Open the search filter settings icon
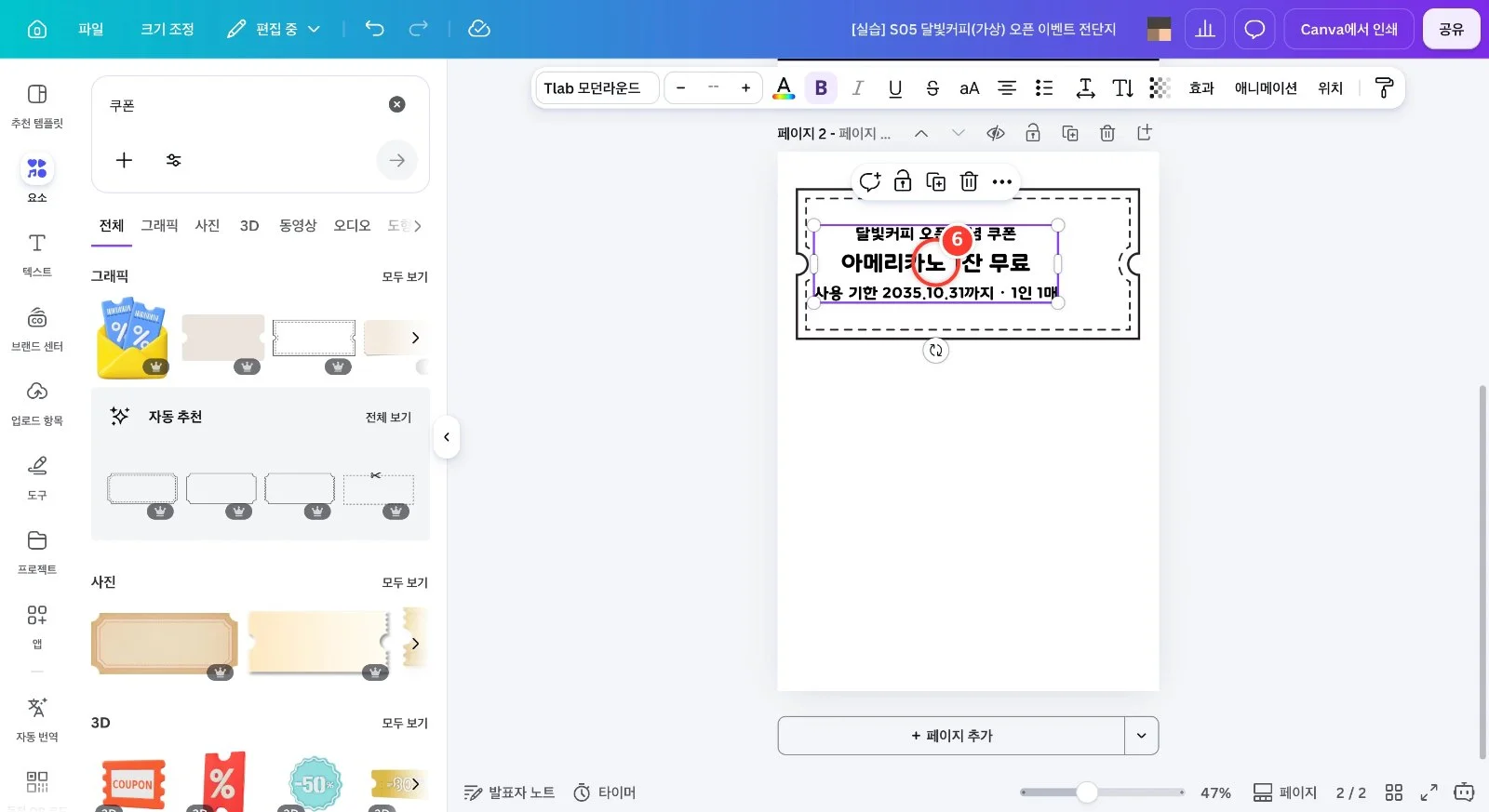Viewport: 1489px width, 812px height. pos(173,160)
